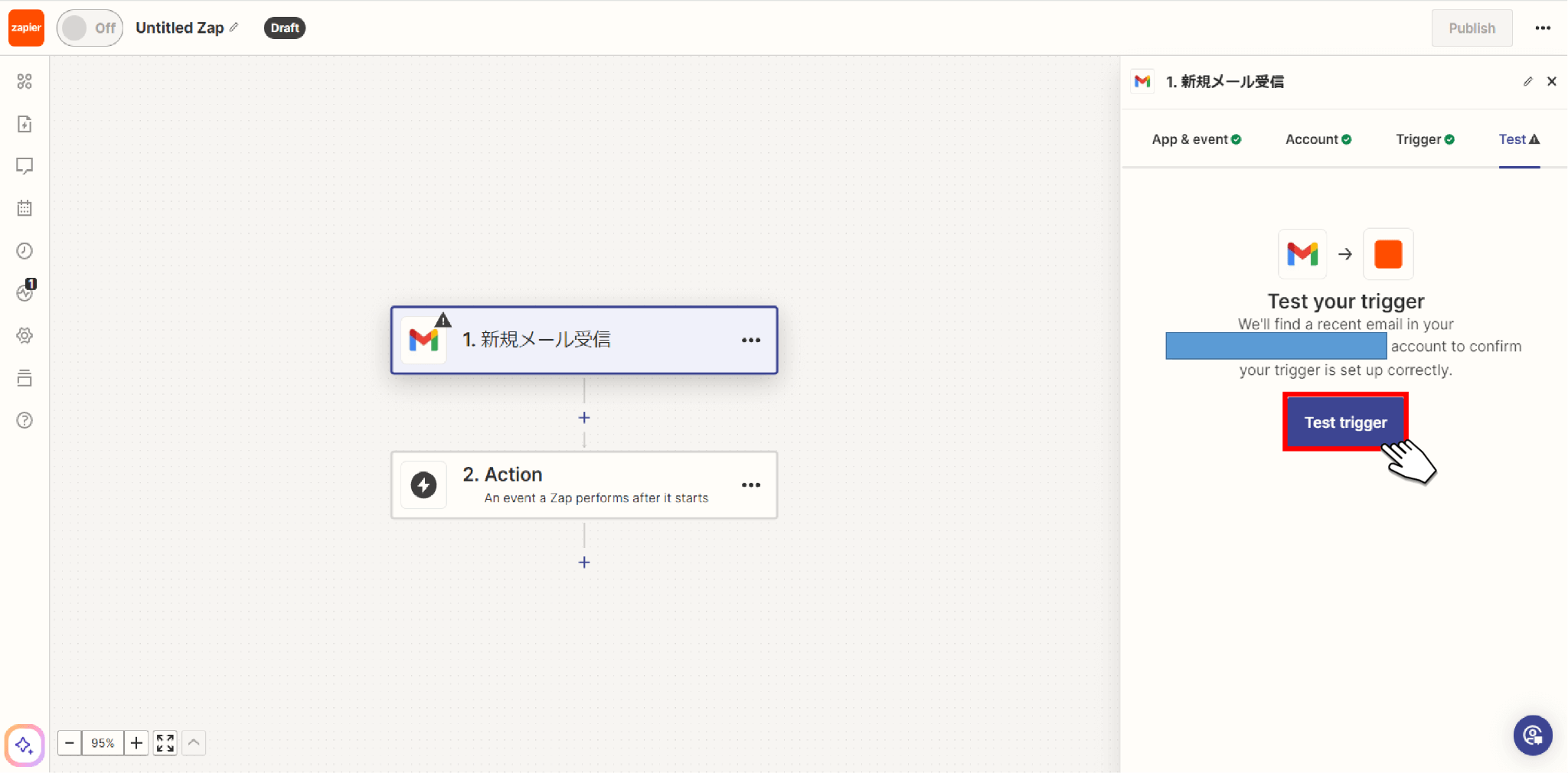Add step between trigger and action
Image resolution: width=1568 pixels, height=773 pixels.
[x=584, y=418]
